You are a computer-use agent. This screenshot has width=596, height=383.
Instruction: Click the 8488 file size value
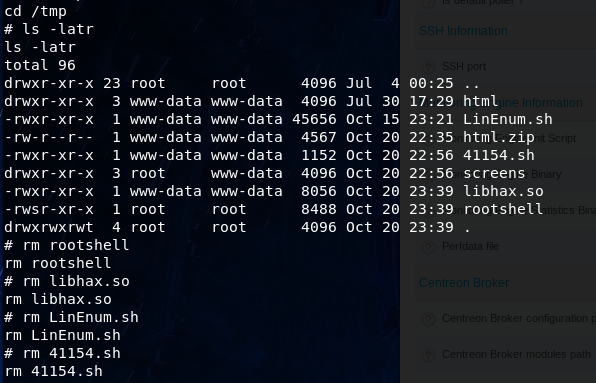319,209
